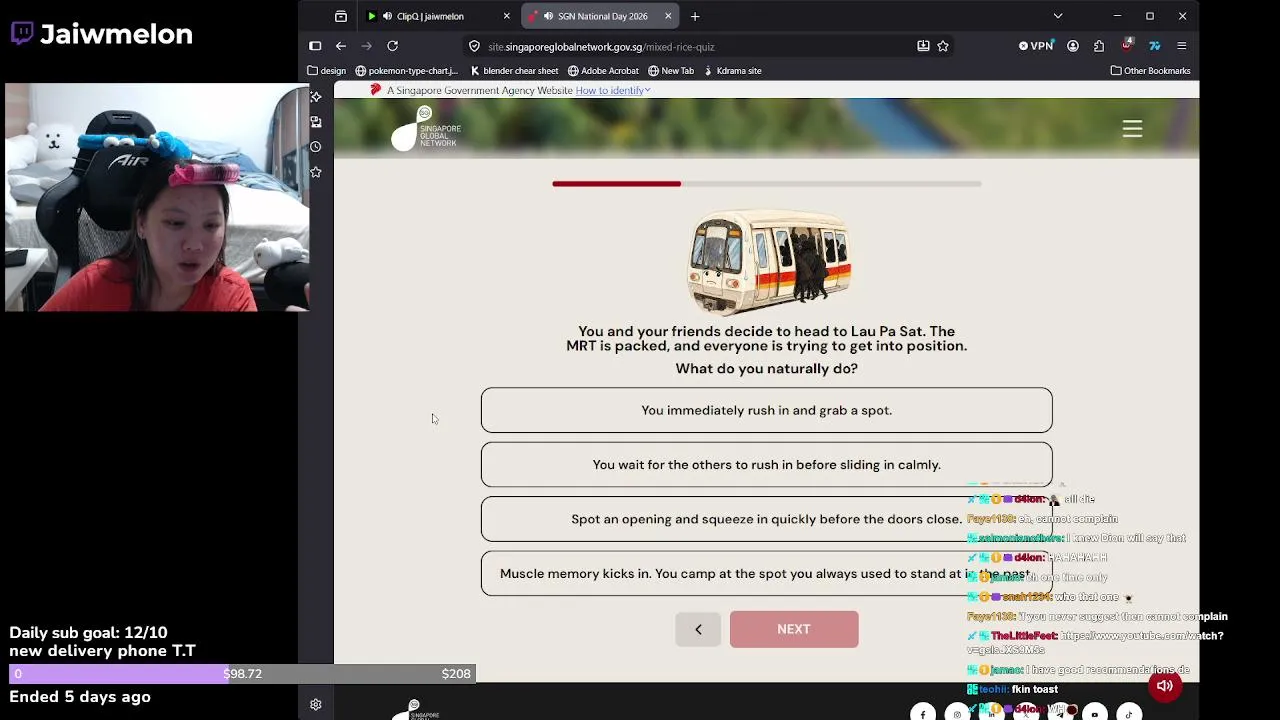Screen dimensions: 1280x720
Task: Mute audio on the SGN National Day tab
Action: [548, 16]
